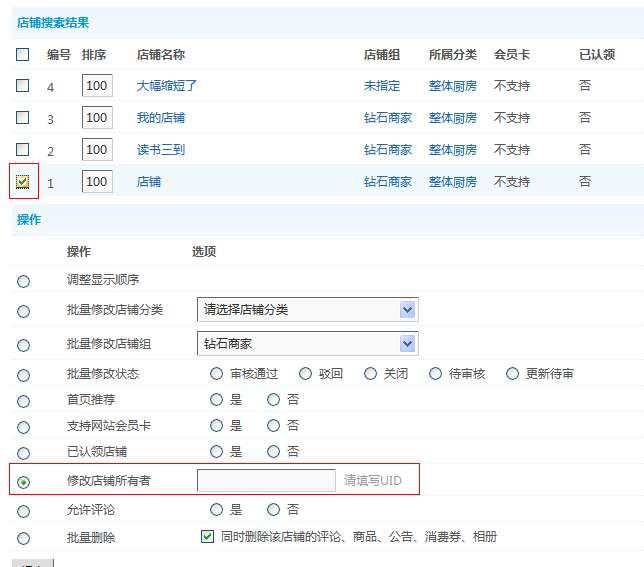Open 钻石商家 link in 读书三到 row

pos(388,150)
